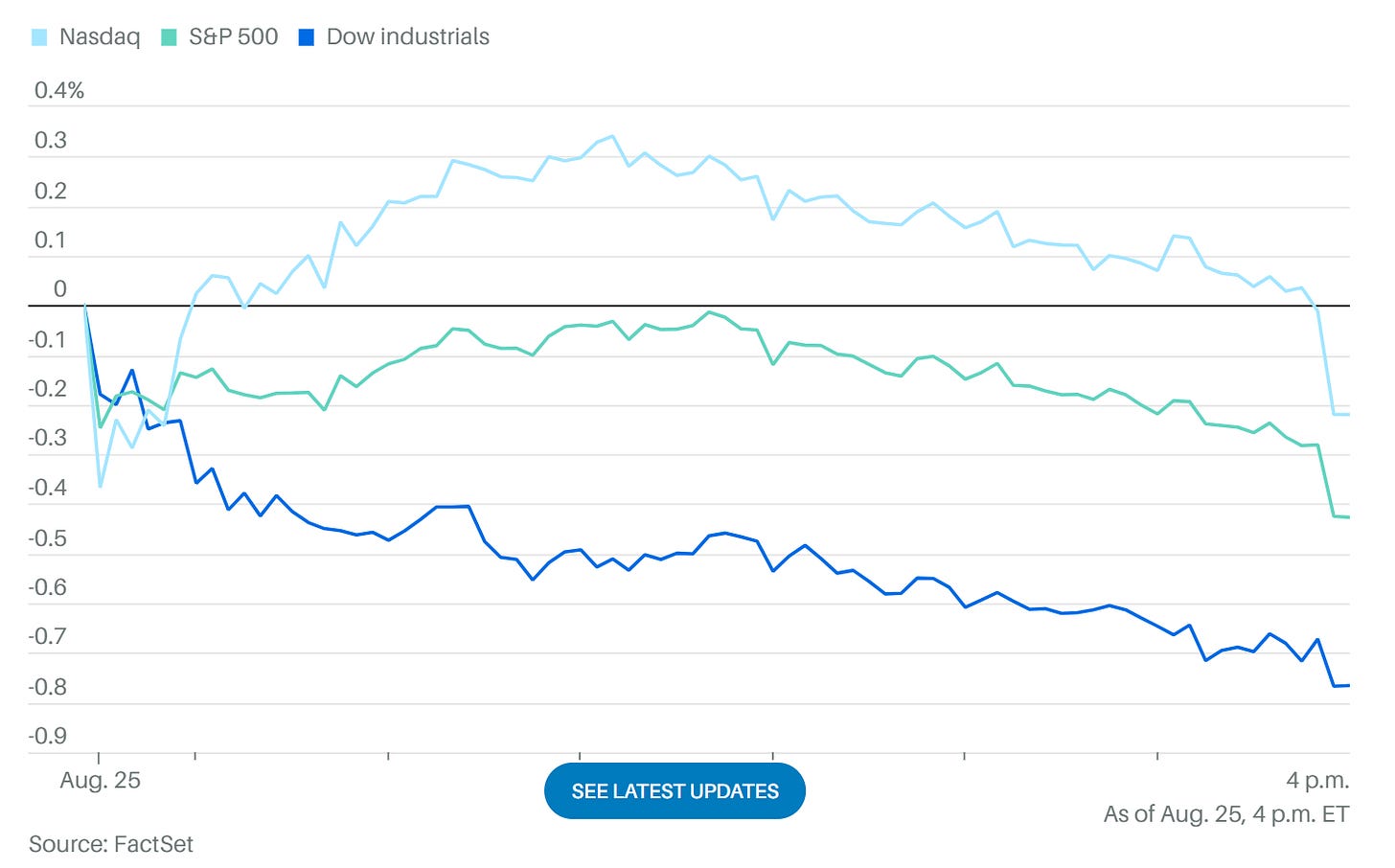Click the -0.4 y-axis label

pos(48,488)
